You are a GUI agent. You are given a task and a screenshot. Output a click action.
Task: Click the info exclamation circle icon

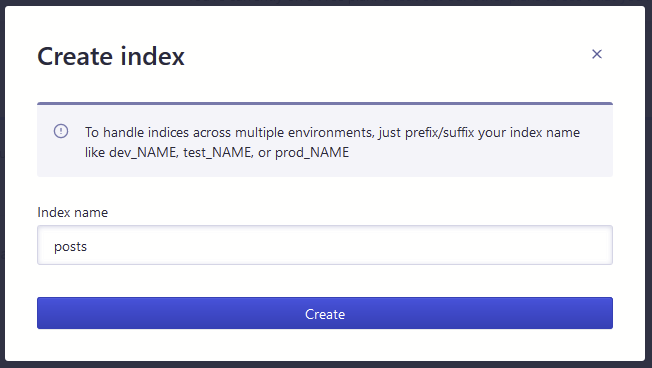[61, 131]
